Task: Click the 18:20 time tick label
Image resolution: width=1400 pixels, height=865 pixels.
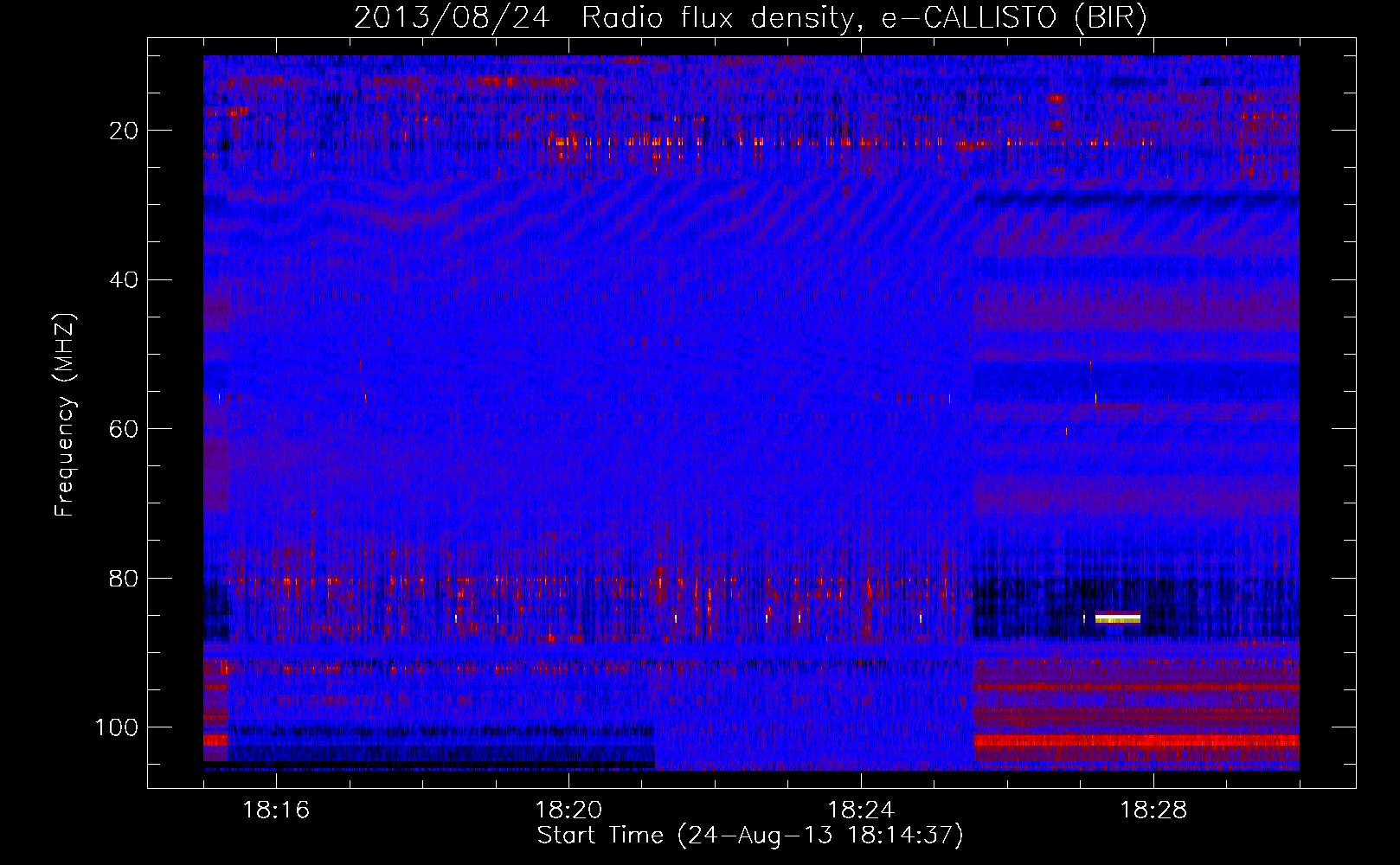Action: [x=568, y=810]
